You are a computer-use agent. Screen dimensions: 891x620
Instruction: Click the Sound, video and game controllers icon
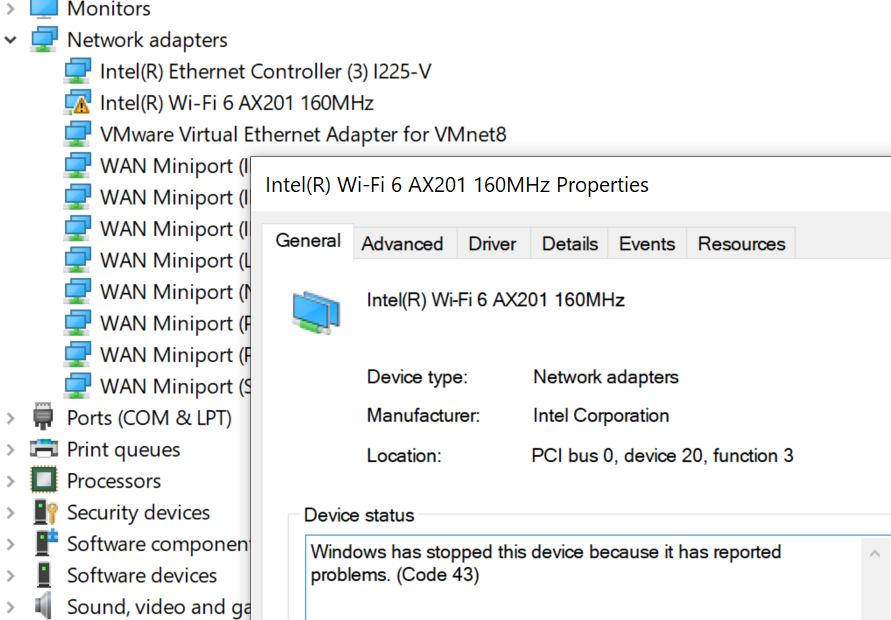point(42,606)
